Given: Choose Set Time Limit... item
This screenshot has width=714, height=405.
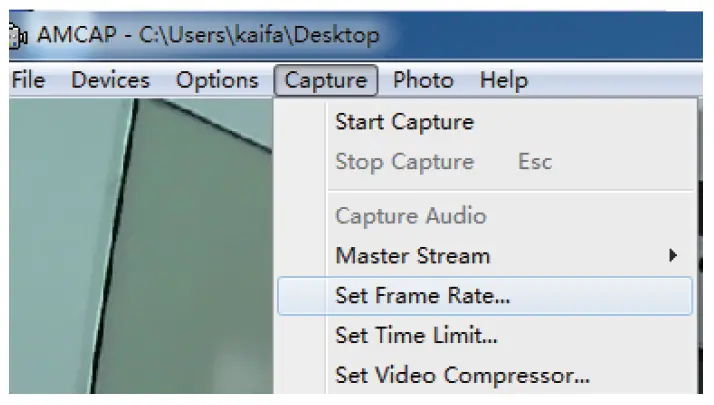Looking at the screenshot, I should click(416, 336).
